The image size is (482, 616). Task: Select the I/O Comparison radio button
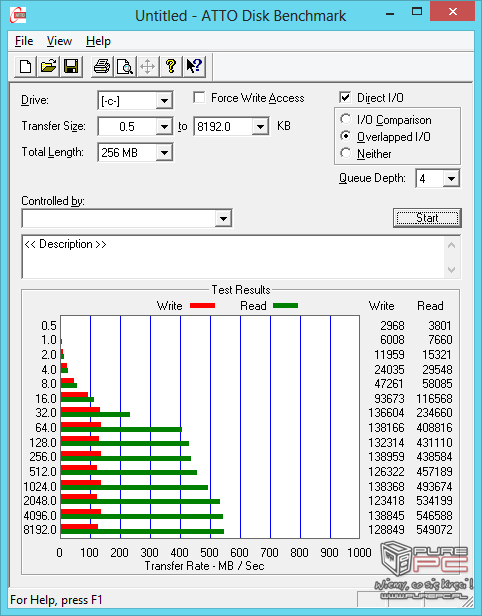[x=346, y=119]
